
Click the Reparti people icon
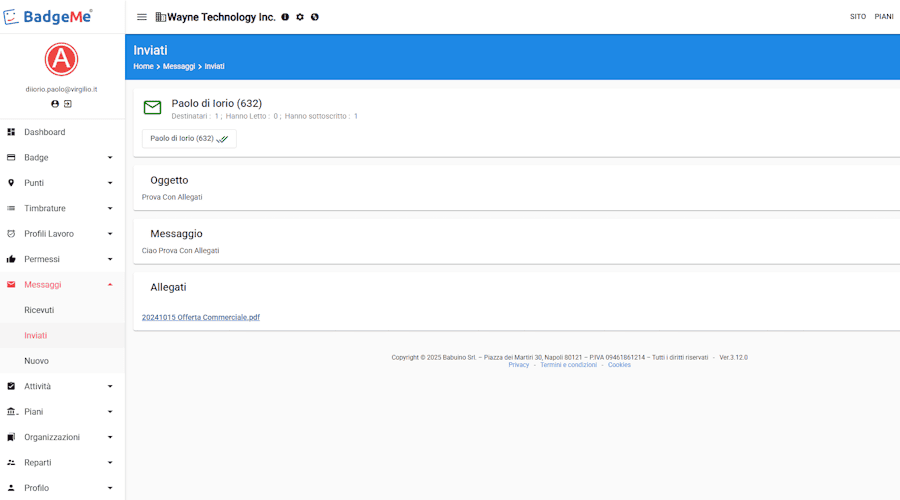(x=11, y=463)
